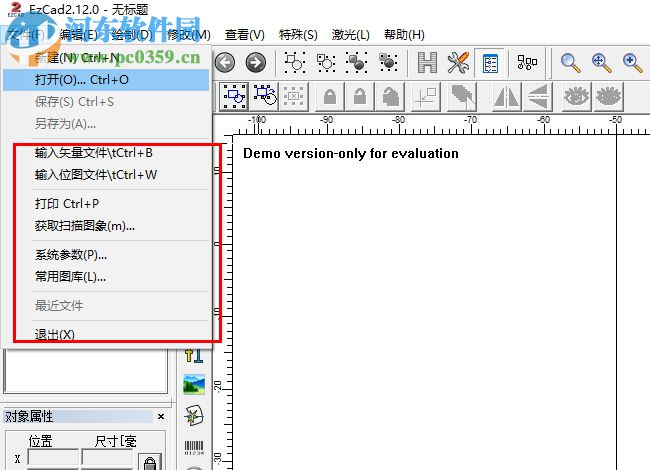The height and width of the screenshot is (470, 650).
Task: Click the third tilted padlock icon
Action: pos(390,97)
